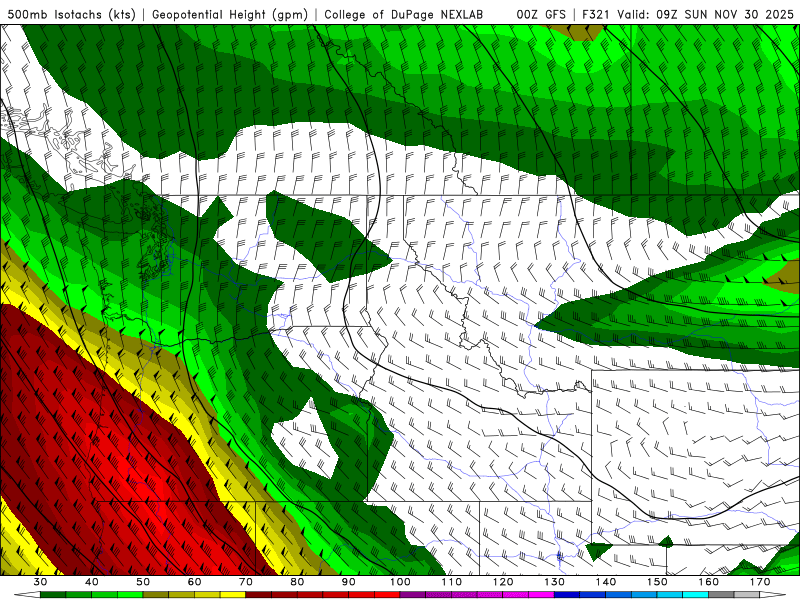
Task: Click the '130' colorbar label
Action: [x=554, y=582]
